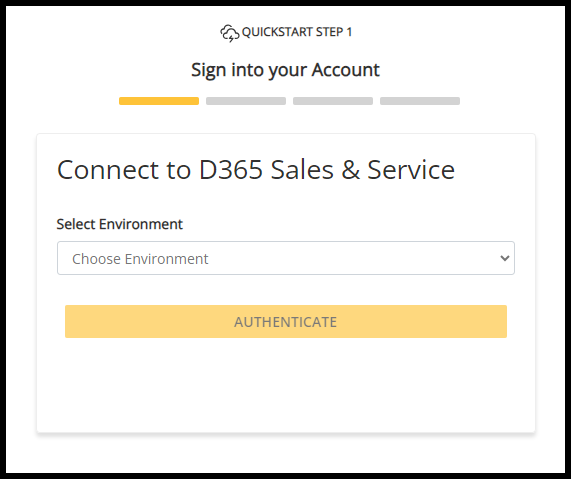This screenshot has width=571, height=479.
Task: Click the Select Environment field label
Action: [x=119, y=224]
